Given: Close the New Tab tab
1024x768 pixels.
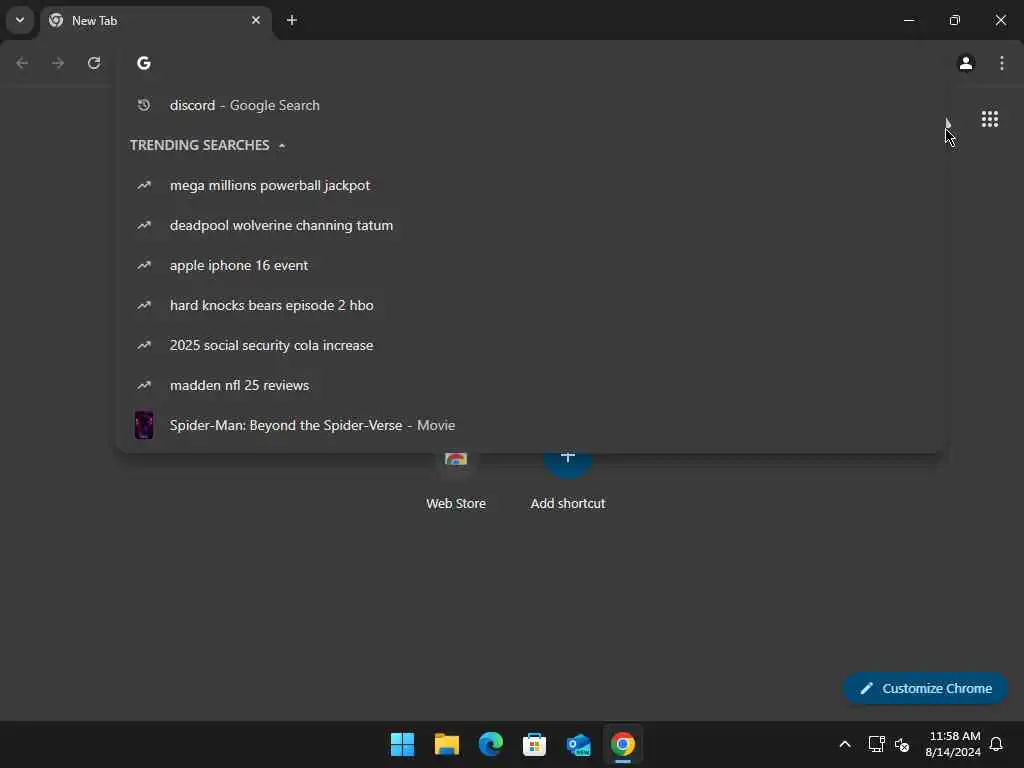Looking at the screenshot, I should [x=256, y=20].
